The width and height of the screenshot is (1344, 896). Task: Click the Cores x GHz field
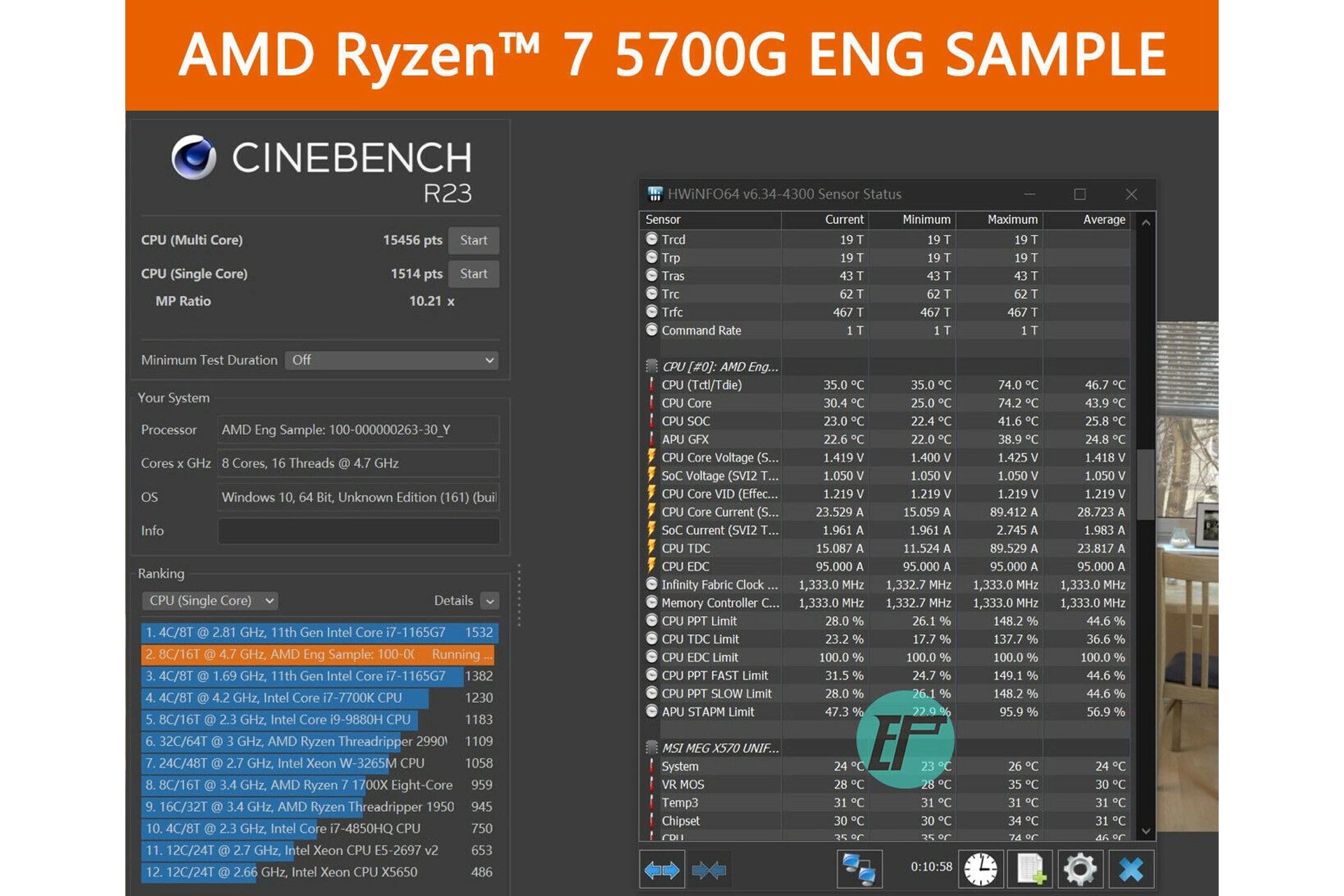point(358,463)
